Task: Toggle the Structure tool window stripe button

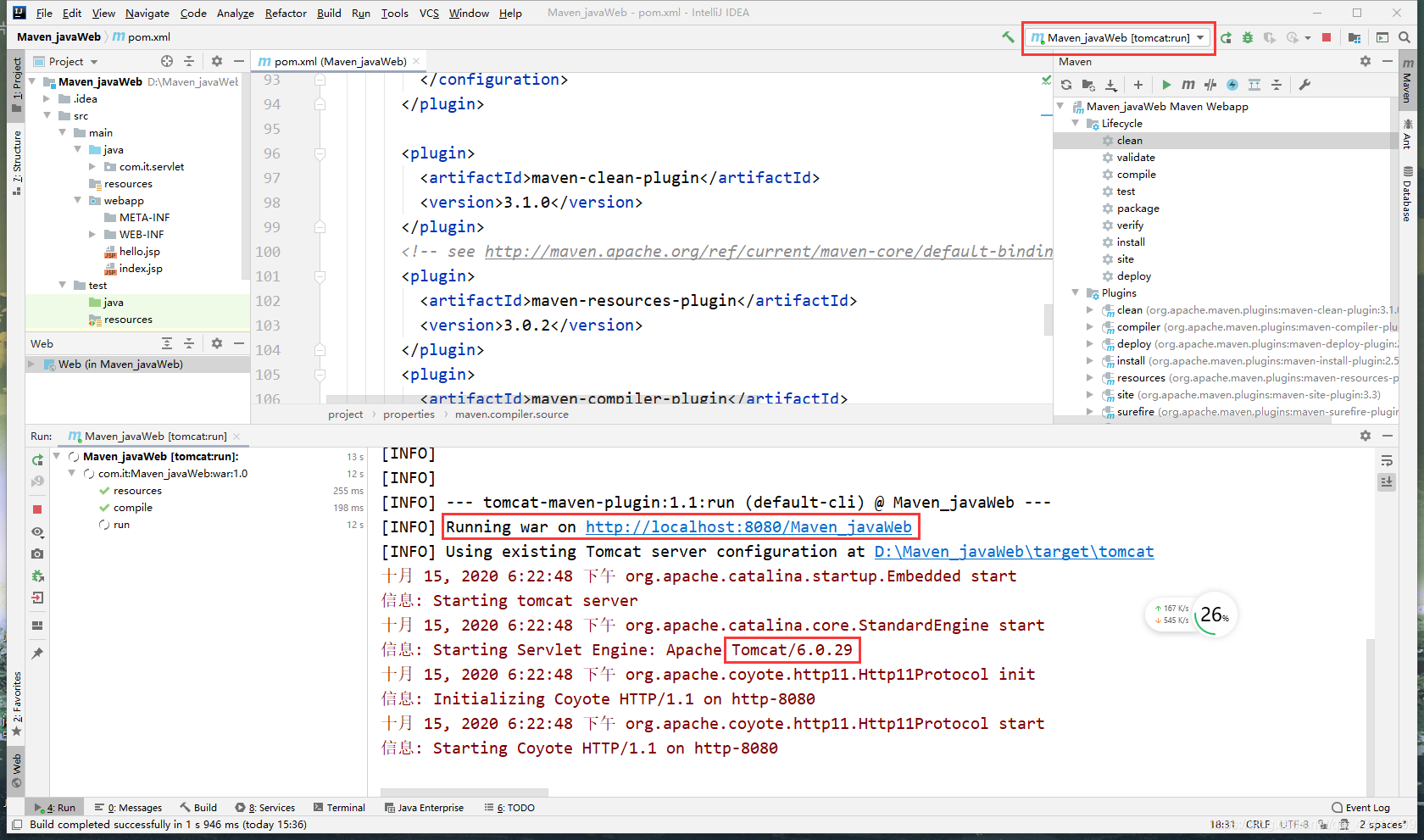Action: click(16, 161)
